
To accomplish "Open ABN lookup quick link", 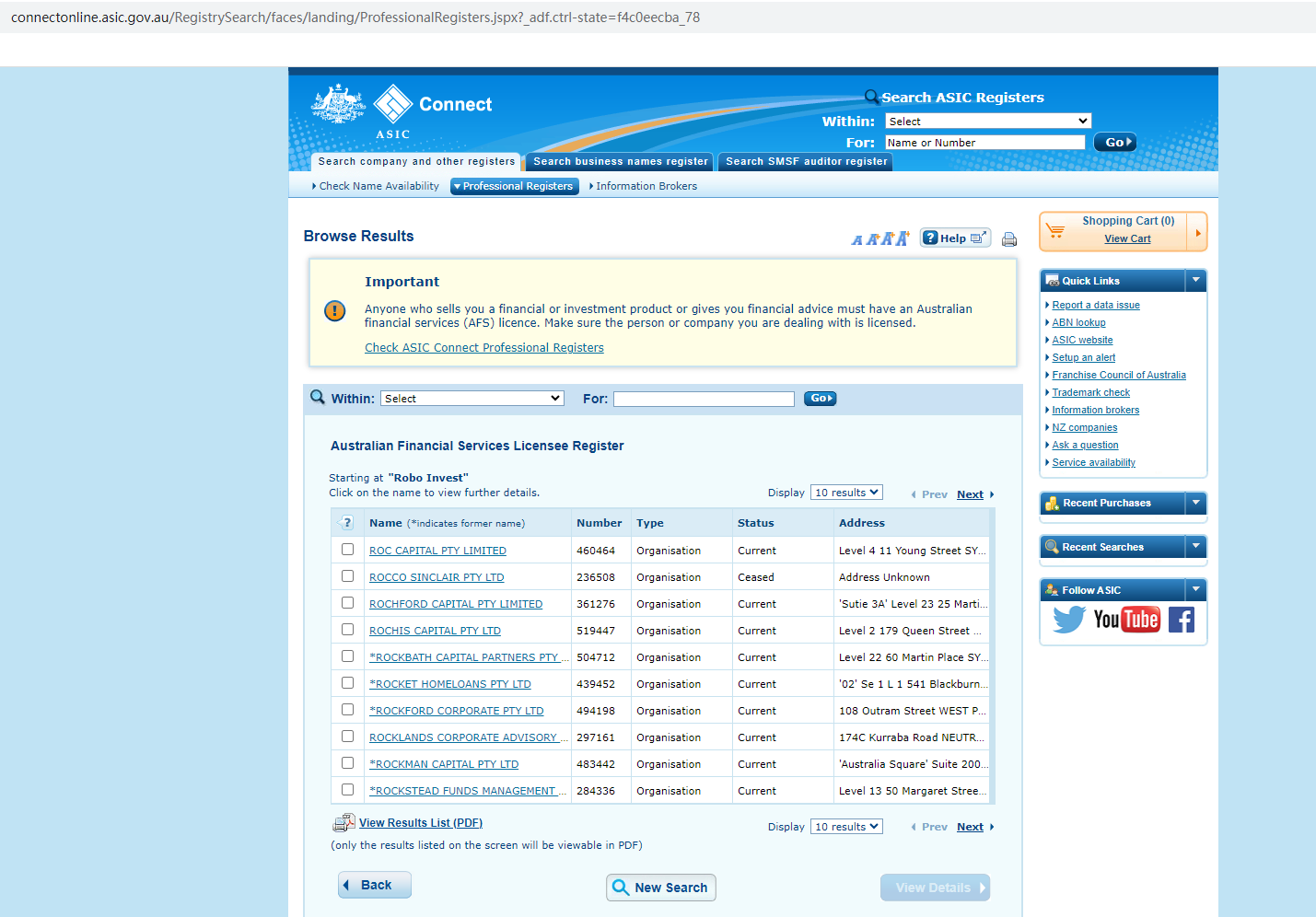I will (x=1079, y=323).
